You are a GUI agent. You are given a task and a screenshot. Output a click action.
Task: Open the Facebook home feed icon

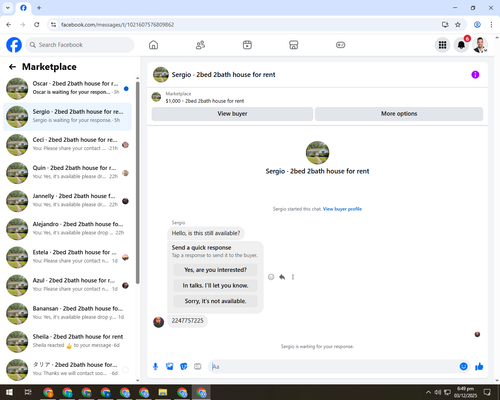(x=153, y=45)
